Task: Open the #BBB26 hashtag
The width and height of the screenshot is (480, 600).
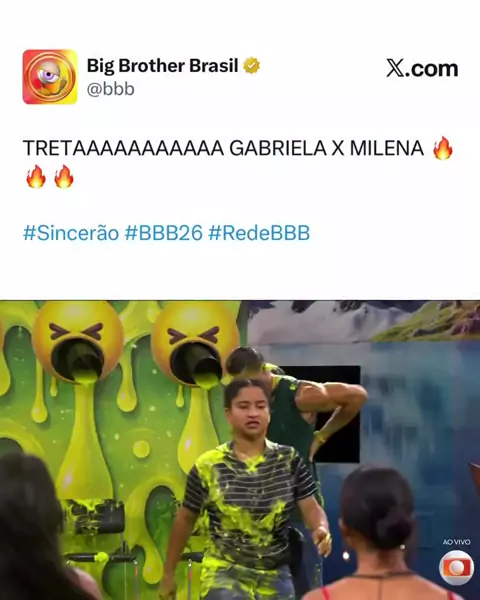Action: [163, 233]
